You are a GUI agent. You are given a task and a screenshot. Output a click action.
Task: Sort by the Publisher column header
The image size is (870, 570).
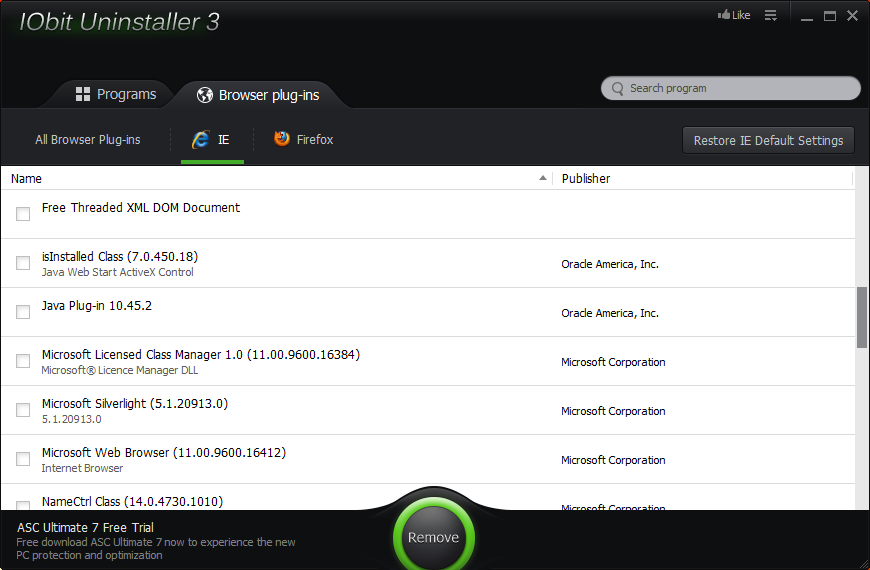tap(585, 179)
